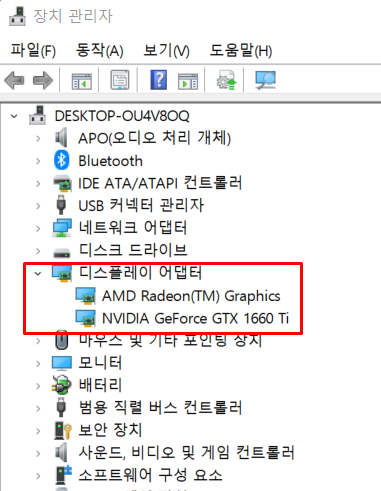
Task: Select the DESKTOP-OU4V8OQ label
Action: 122,116
